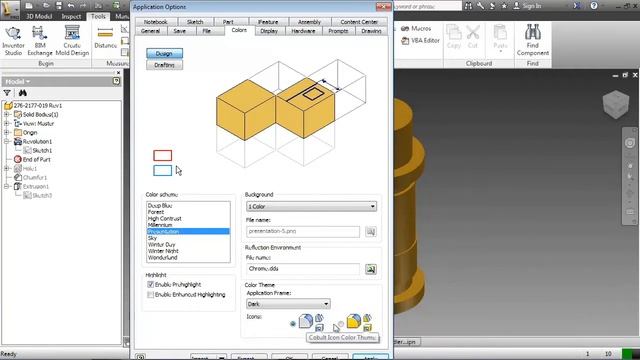Image resolution: width=640 pixels, height=360 pixels.
Task: Click the navigation wheel on nav bar
Action: (630, 143)
